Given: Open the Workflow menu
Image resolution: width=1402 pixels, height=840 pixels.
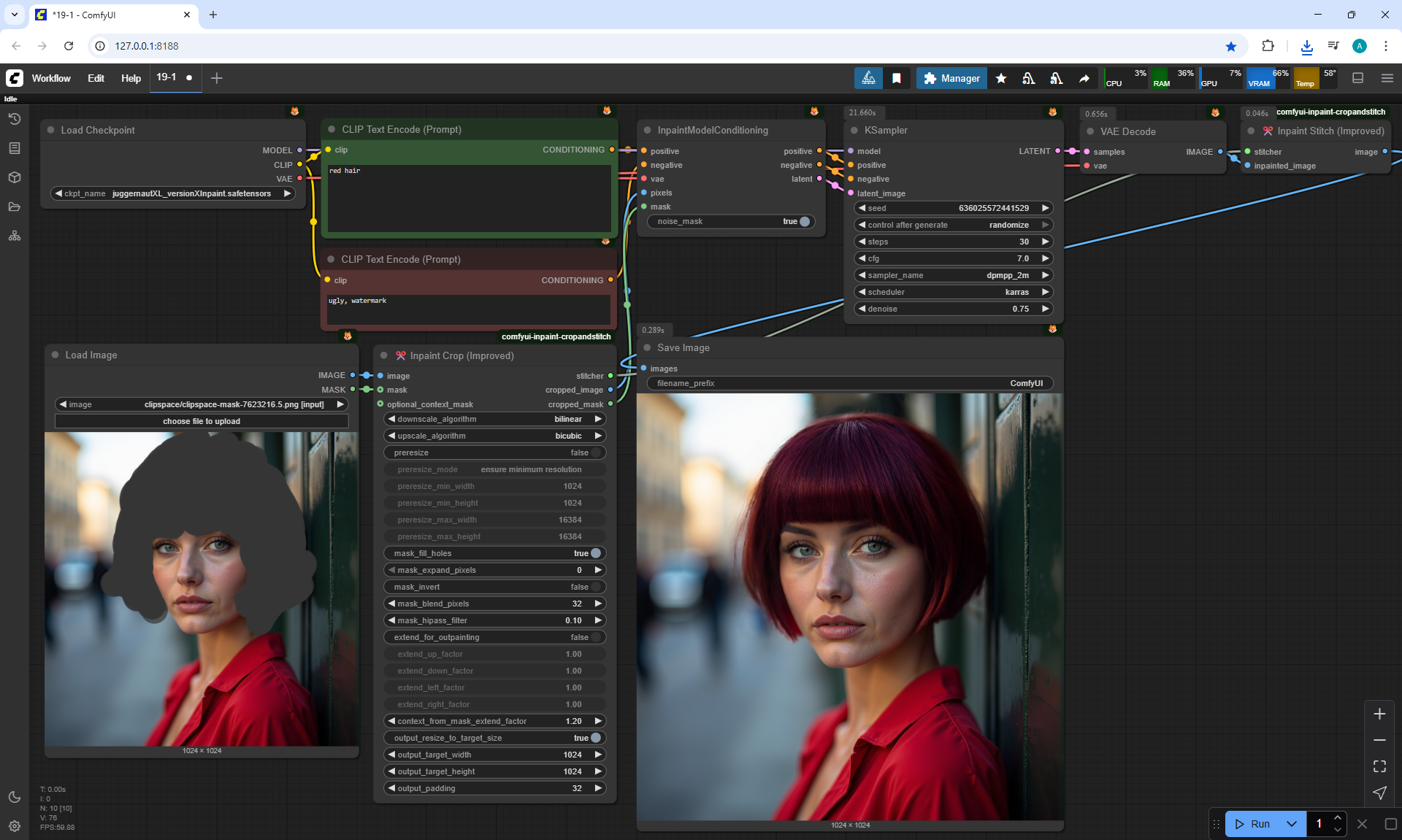Looking at the screenshot, I should pos(51,78).
